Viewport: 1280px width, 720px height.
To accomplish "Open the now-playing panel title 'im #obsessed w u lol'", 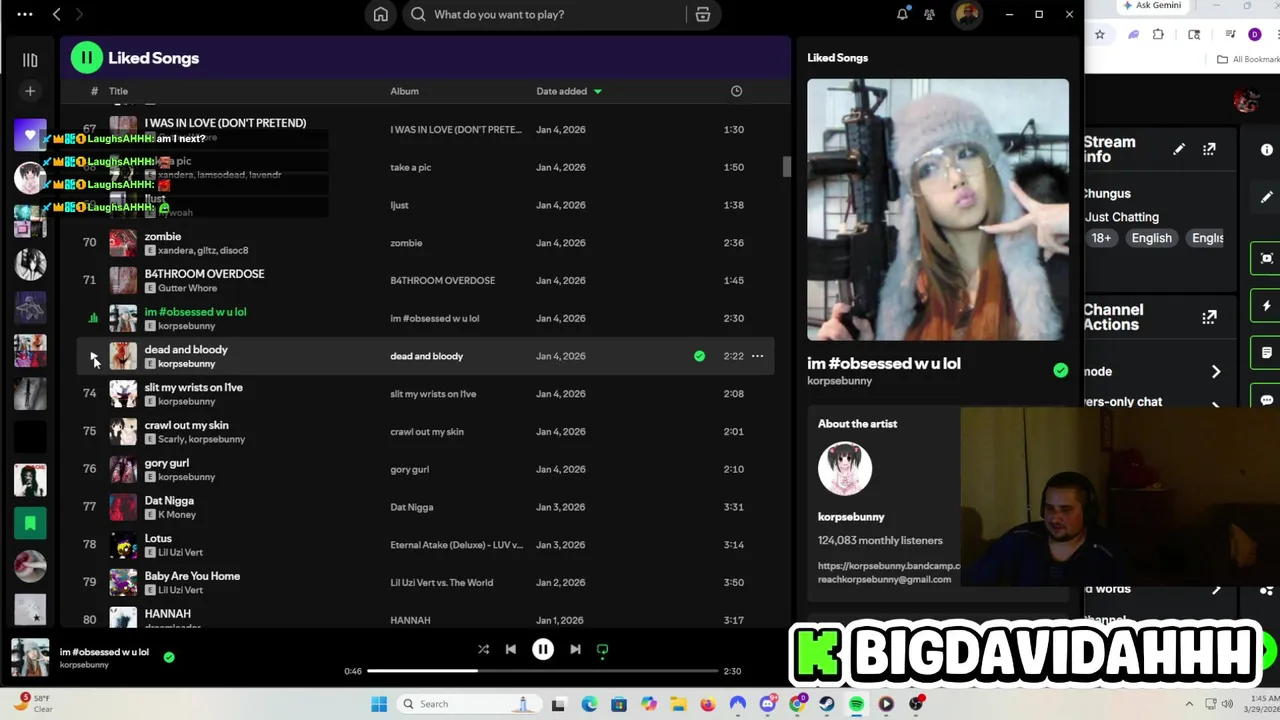I will [884, 363].
